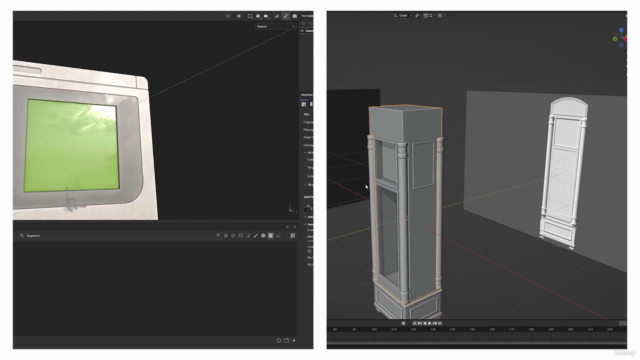This screenshot has height=360, width=640.
Task: Select the highlighted texture set row
Action: [x=307, y=31]
